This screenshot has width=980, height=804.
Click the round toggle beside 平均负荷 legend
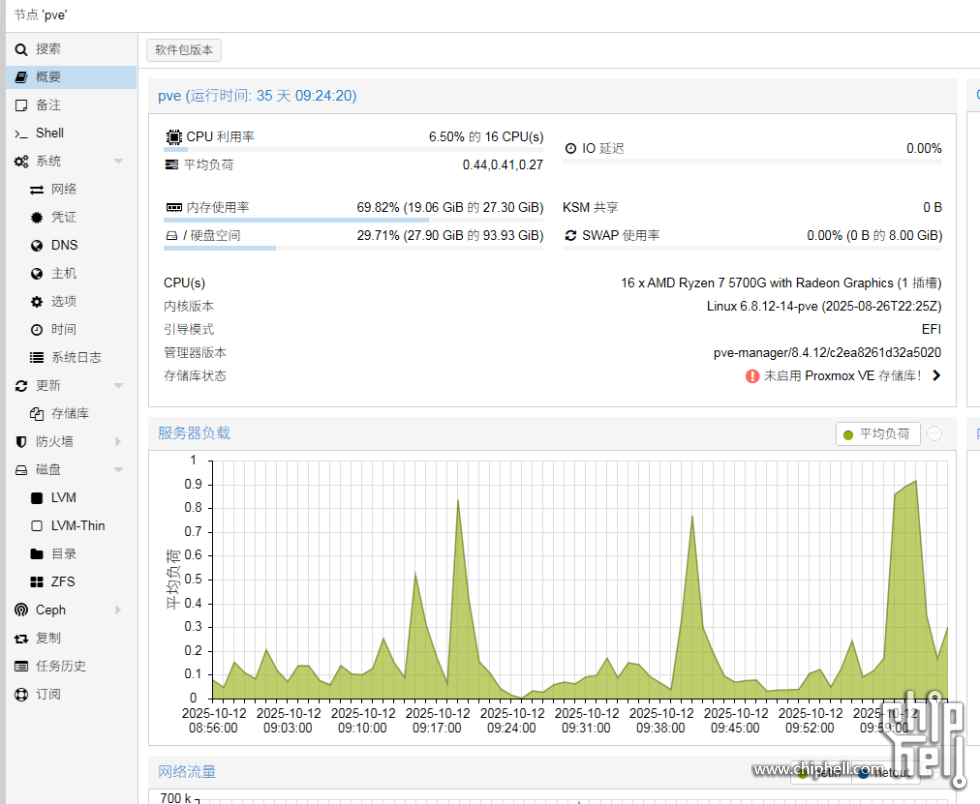pos(934,434)
